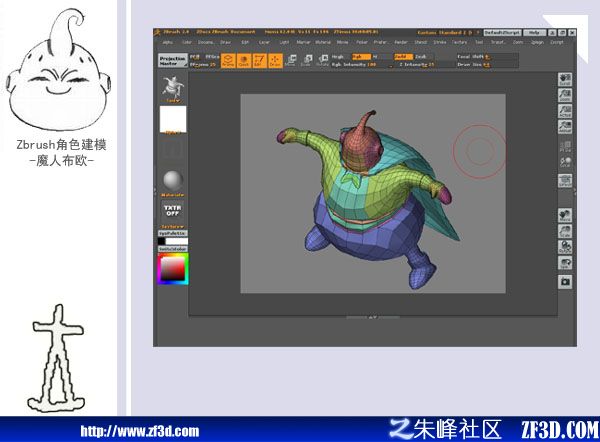Open the Layer menu
The width and height of the screenshot is (600, 442).
pyautogui.click(x=264, y=42)
